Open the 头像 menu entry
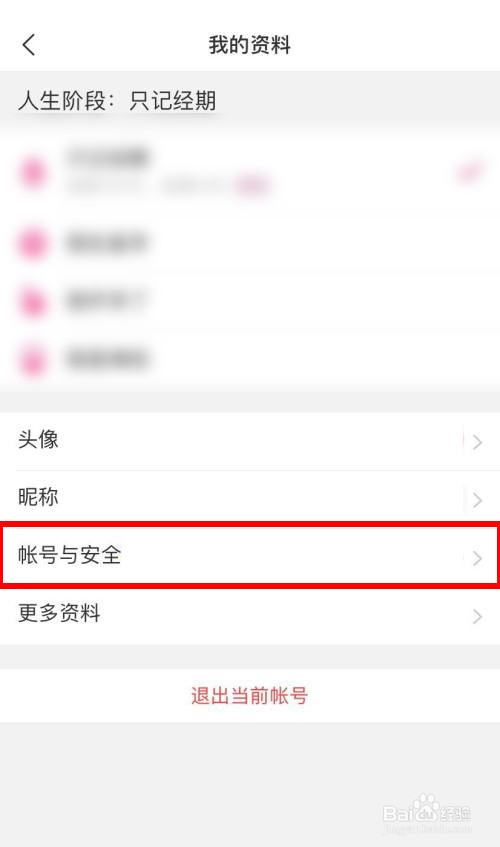 coord(250,441)
